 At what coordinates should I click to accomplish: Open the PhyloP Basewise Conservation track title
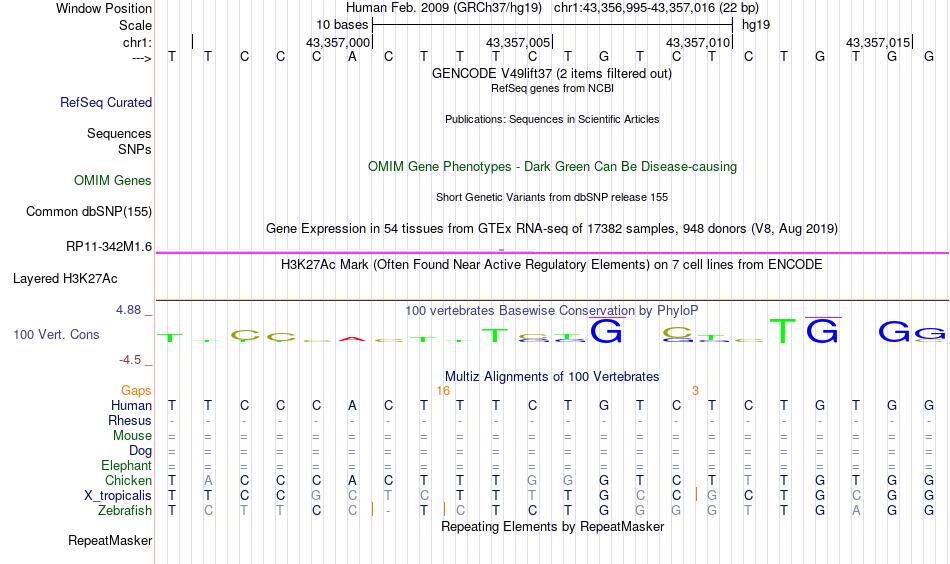pyautogui.click(x=552, y=311)
